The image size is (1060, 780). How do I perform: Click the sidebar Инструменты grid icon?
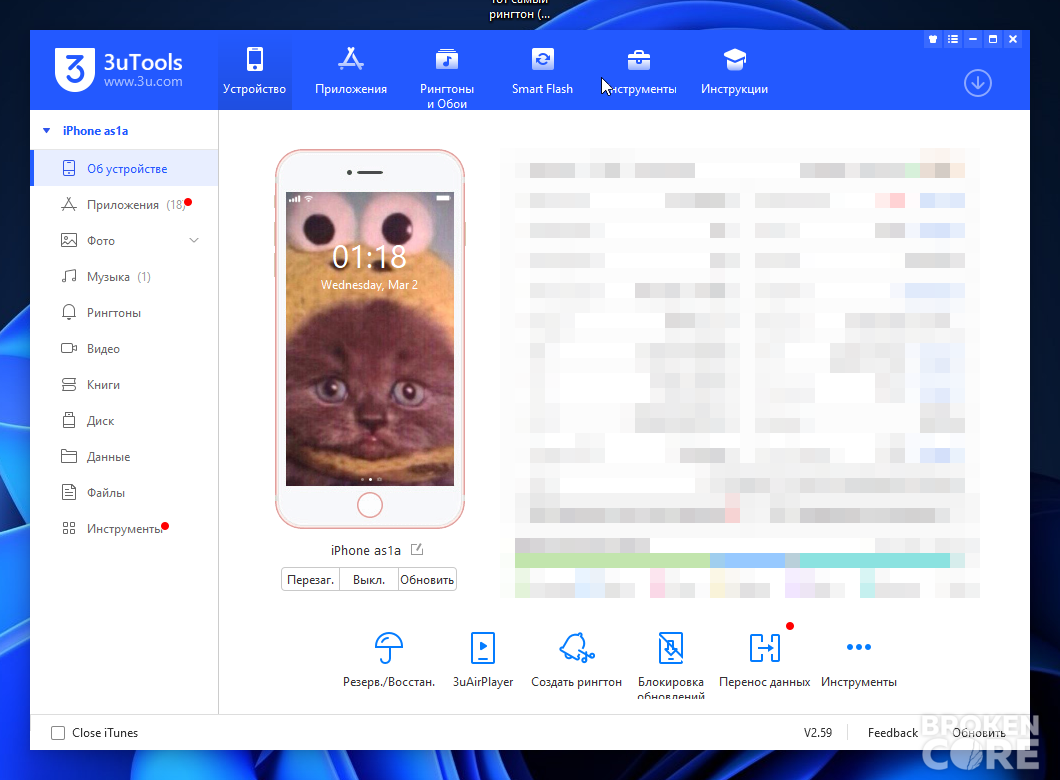[69, 528]
